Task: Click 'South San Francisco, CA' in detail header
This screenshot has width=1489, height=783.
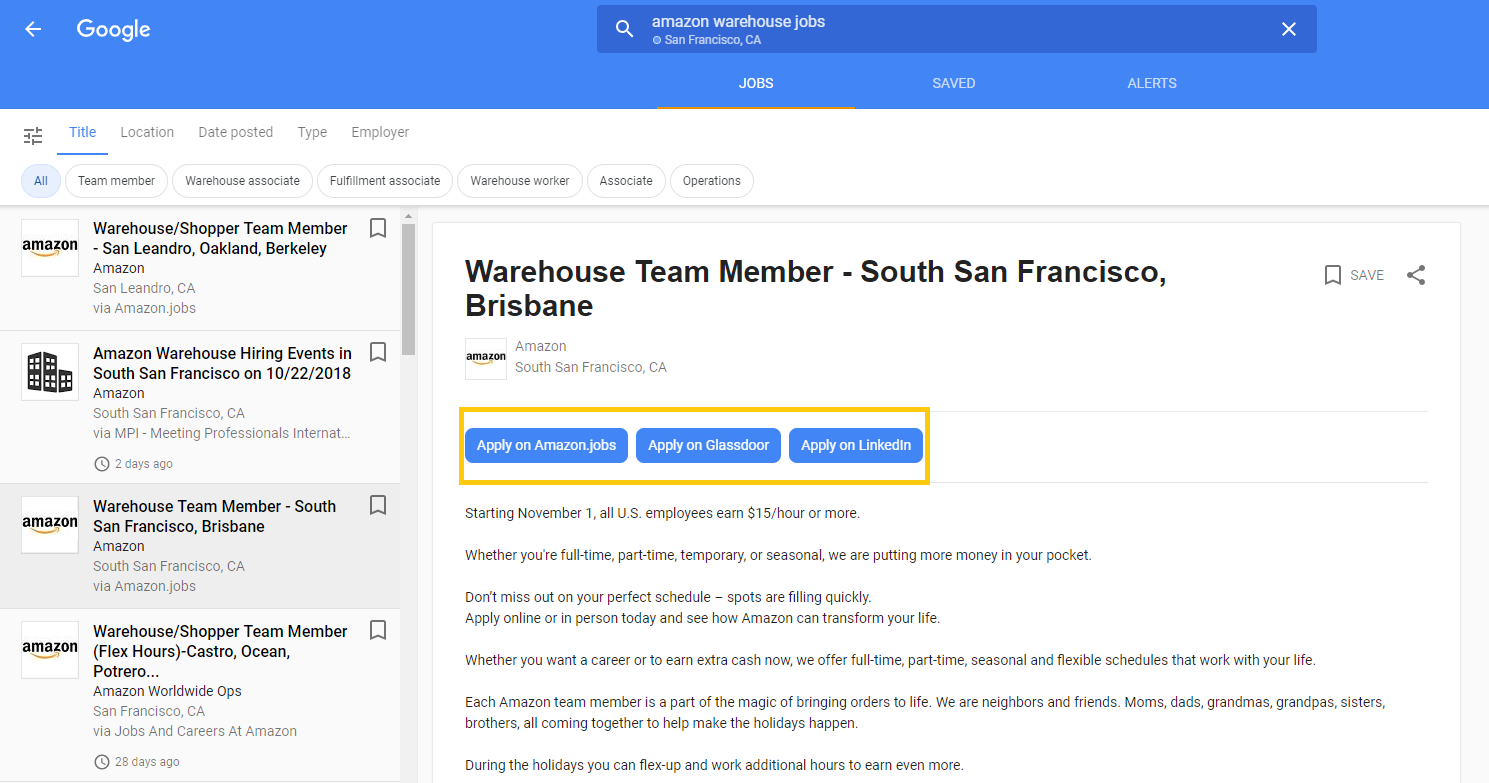Action: point(591,367)
